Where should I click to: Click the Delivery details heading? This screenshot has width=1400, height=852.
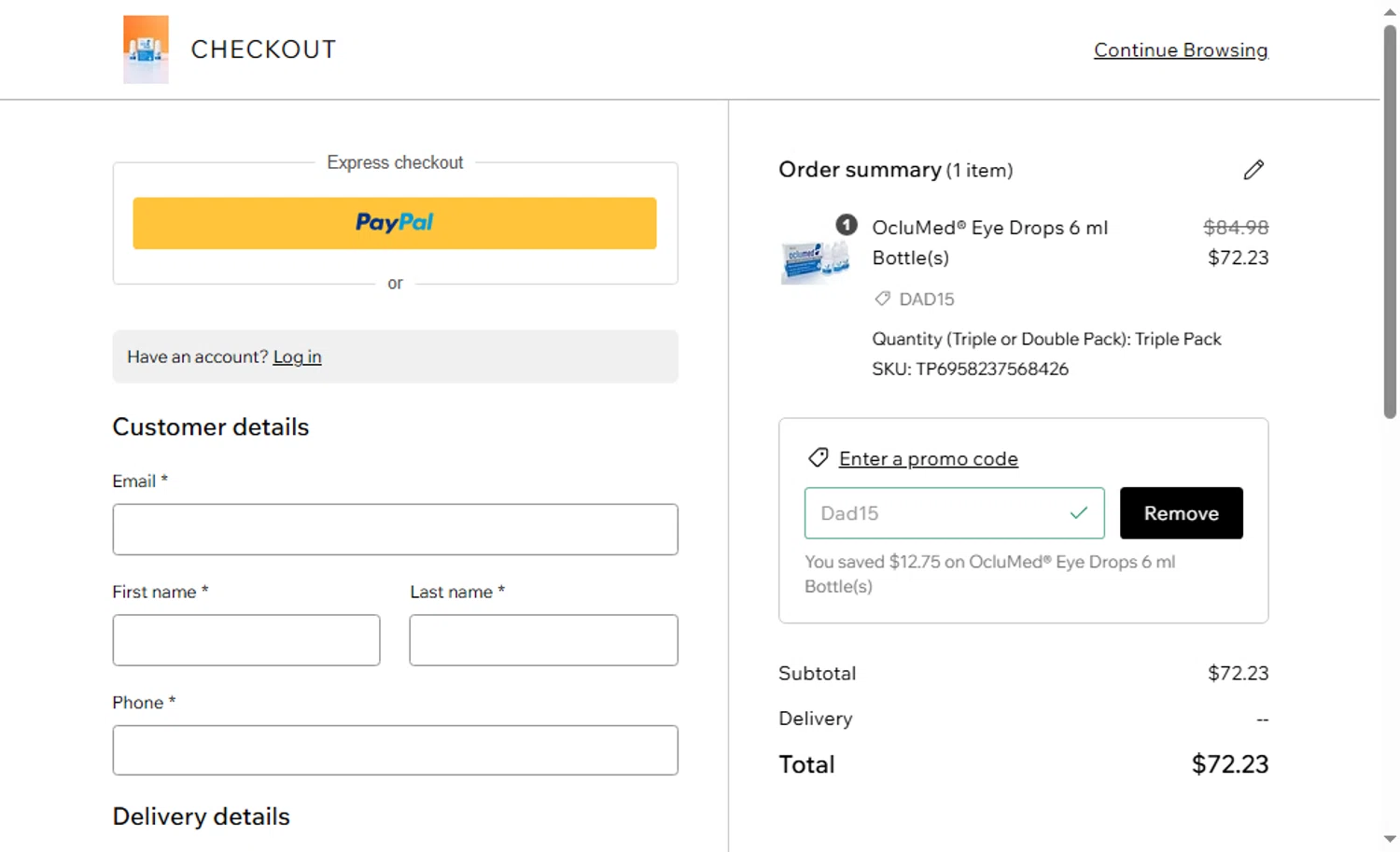pyautogui.click(x=202, y=817)
